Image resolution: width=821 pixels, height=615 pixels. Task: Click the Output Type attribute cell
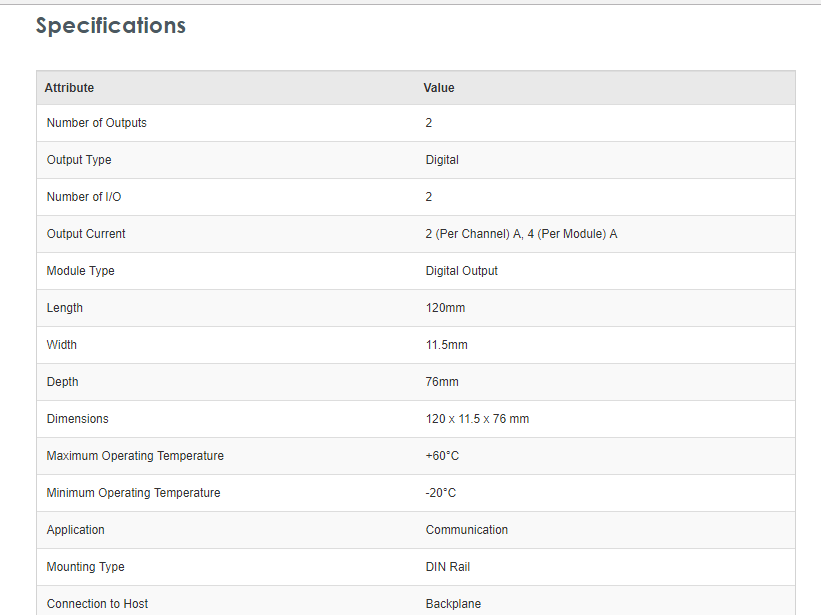tap(79, 160)
